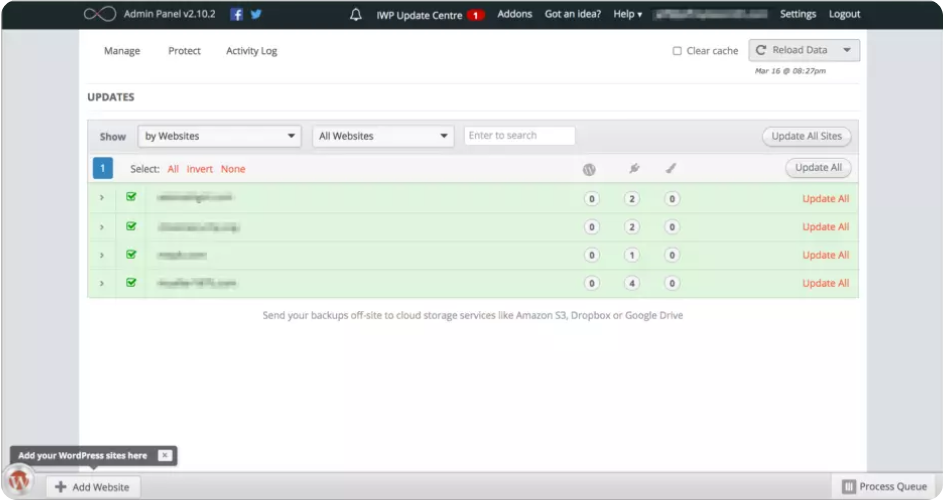943x500 pixels.
Task: Open the Reload Data dropdown arrow
Action: [x=847, y=50]
